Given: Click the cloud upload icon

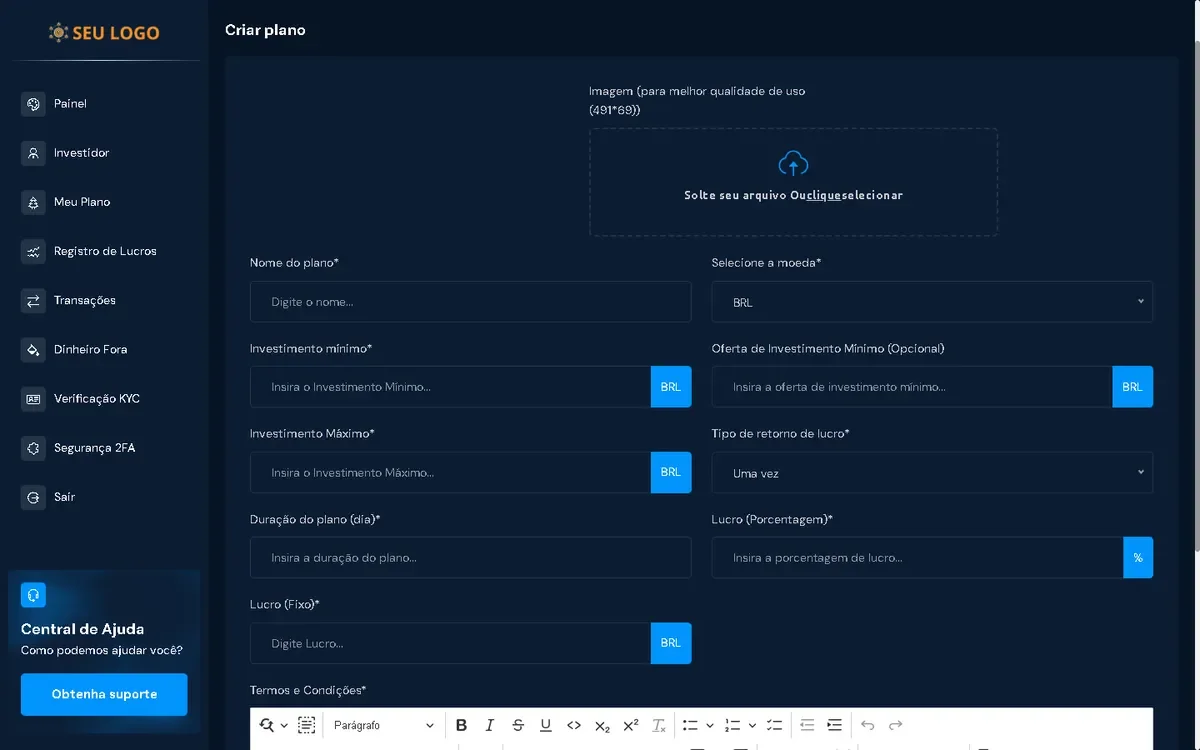Looking at the screenshot, I should (793, 164).
